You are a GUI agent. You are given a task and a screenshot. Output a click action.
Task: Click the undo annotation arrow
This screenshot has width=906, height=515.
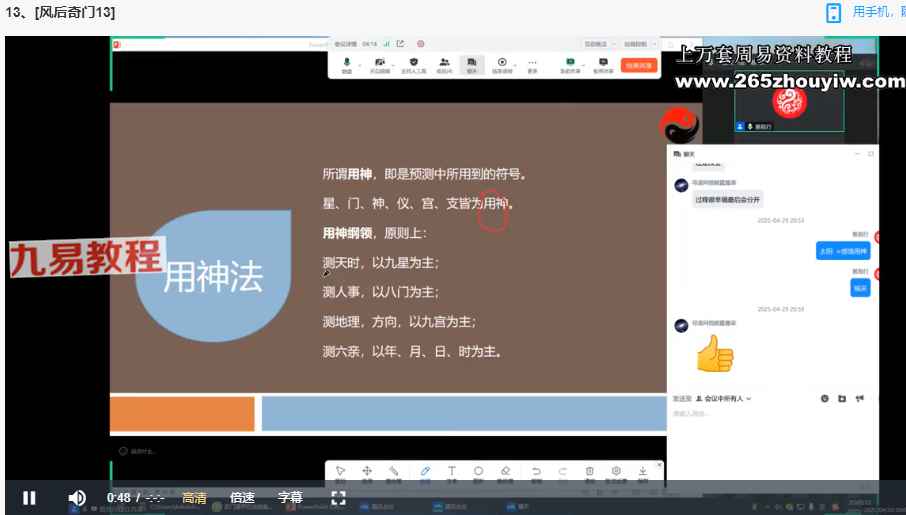click(536, 472)
